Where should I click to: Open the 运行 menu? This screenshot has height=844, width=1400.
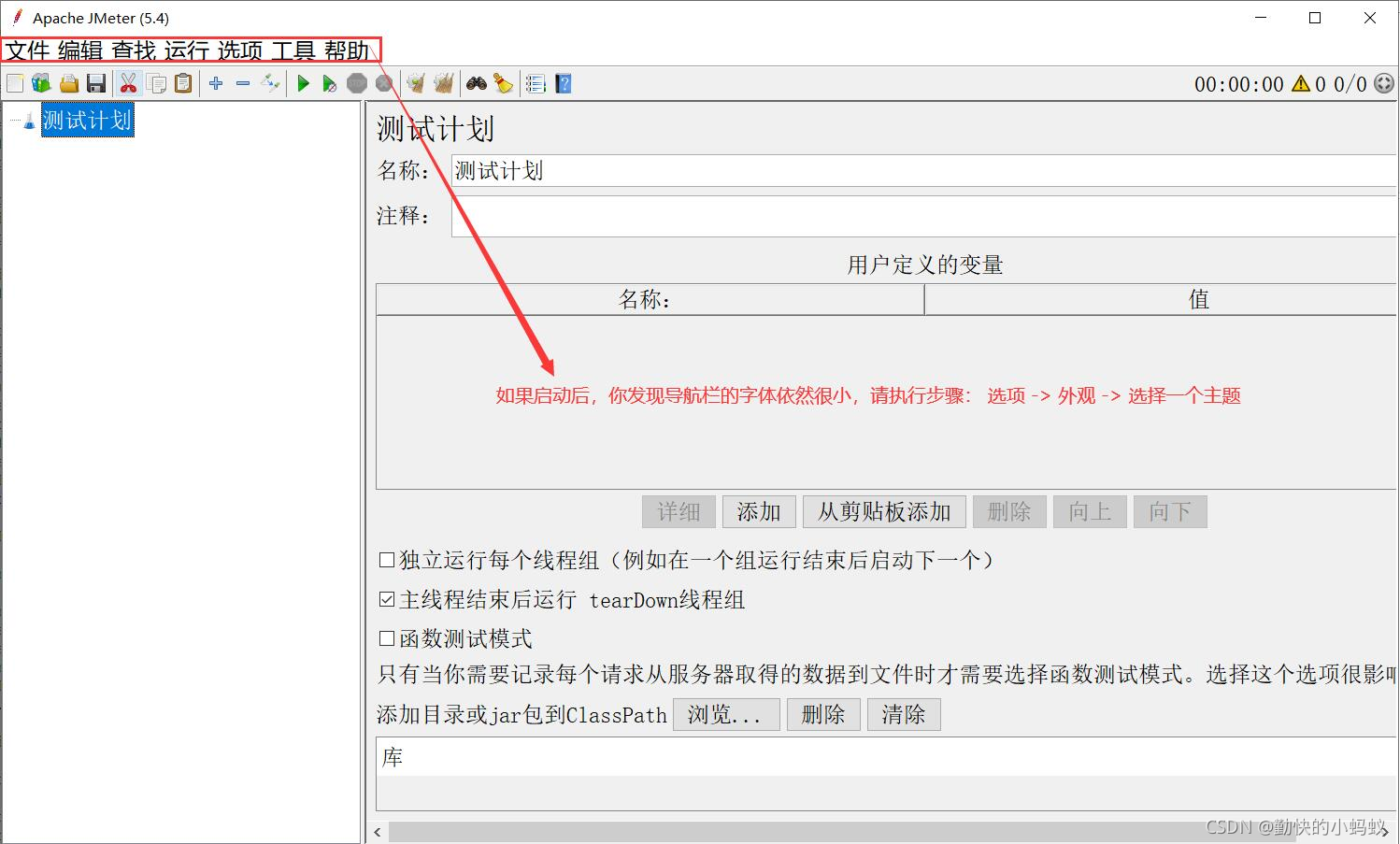[x=187, y=50]
